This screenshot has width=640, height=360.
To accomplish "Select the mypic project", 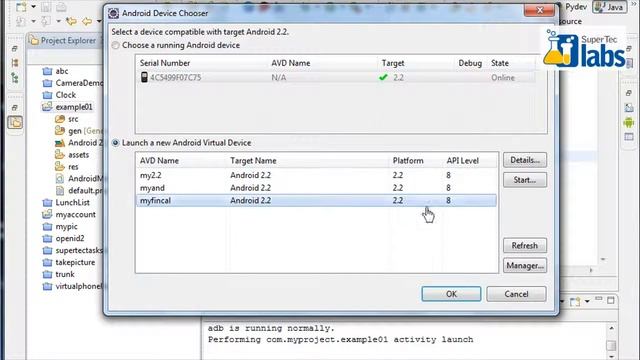I will (x=60, y=227).
